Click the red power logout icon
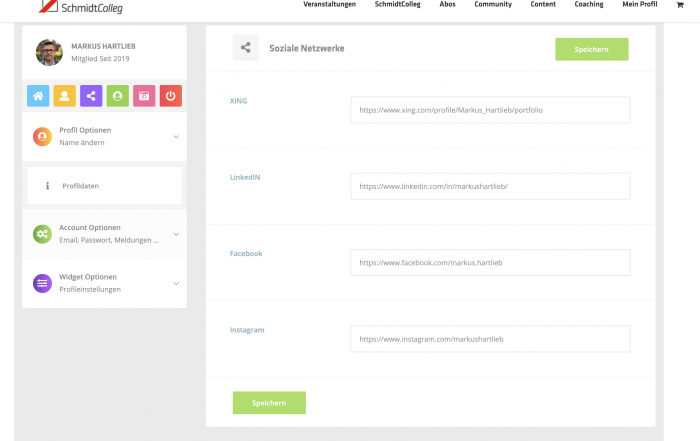Viewport: 700px width, 441px height. 171,97
